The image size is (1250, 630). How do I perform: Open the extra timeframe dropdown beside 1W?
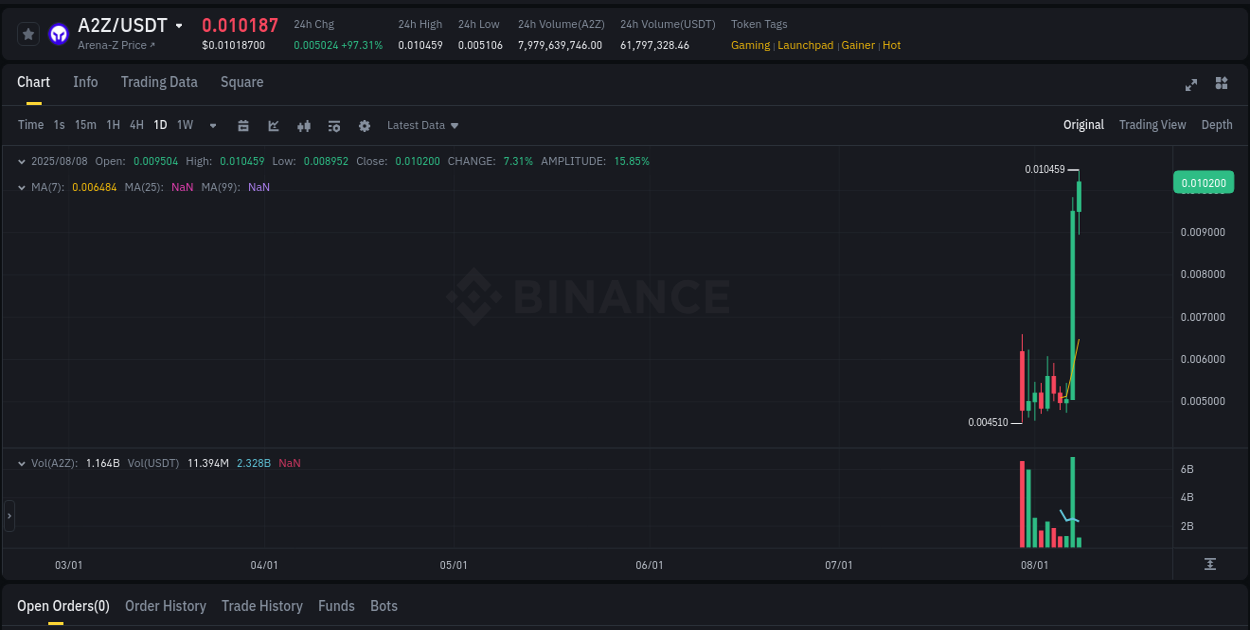[212, 125]
